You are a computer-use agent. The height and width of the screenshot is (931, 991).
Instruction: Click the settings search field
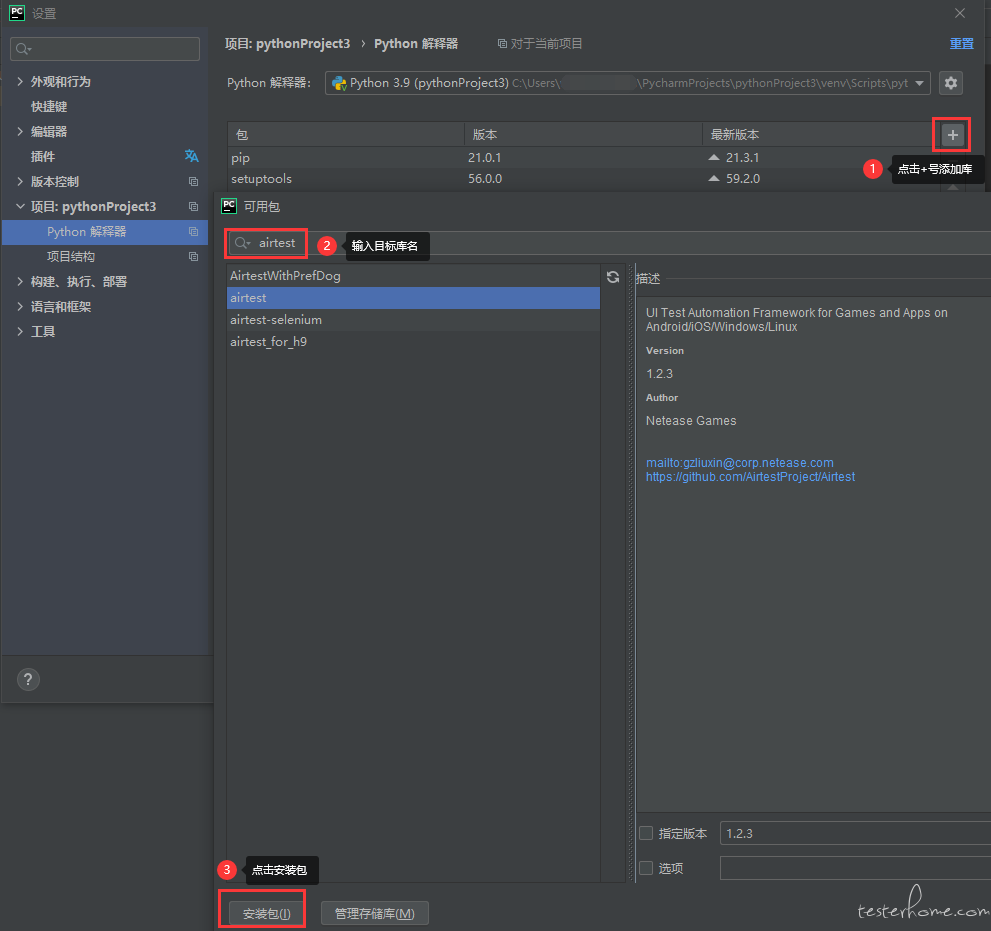(x=105, y=49)
